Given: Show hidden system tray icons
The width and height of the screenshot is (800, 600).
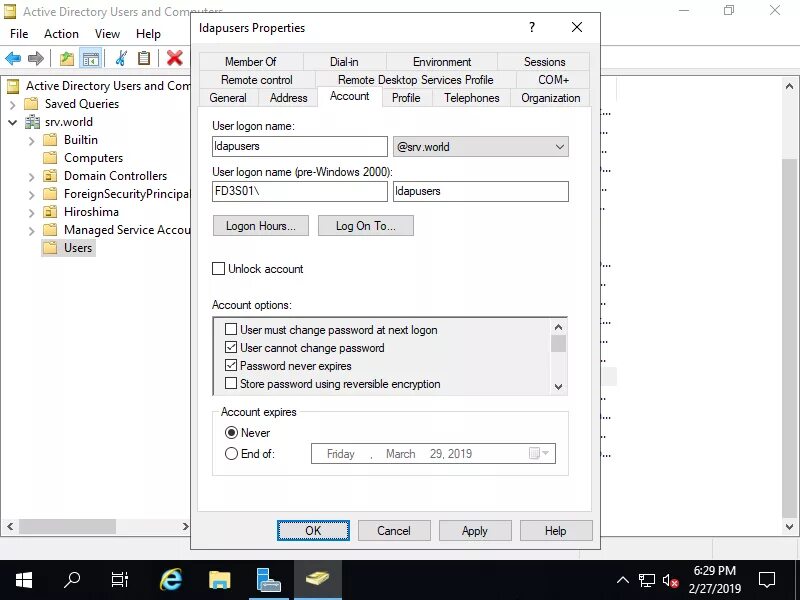Looking at the screenshot, I should pyautogui.click(x=622, y=580).
